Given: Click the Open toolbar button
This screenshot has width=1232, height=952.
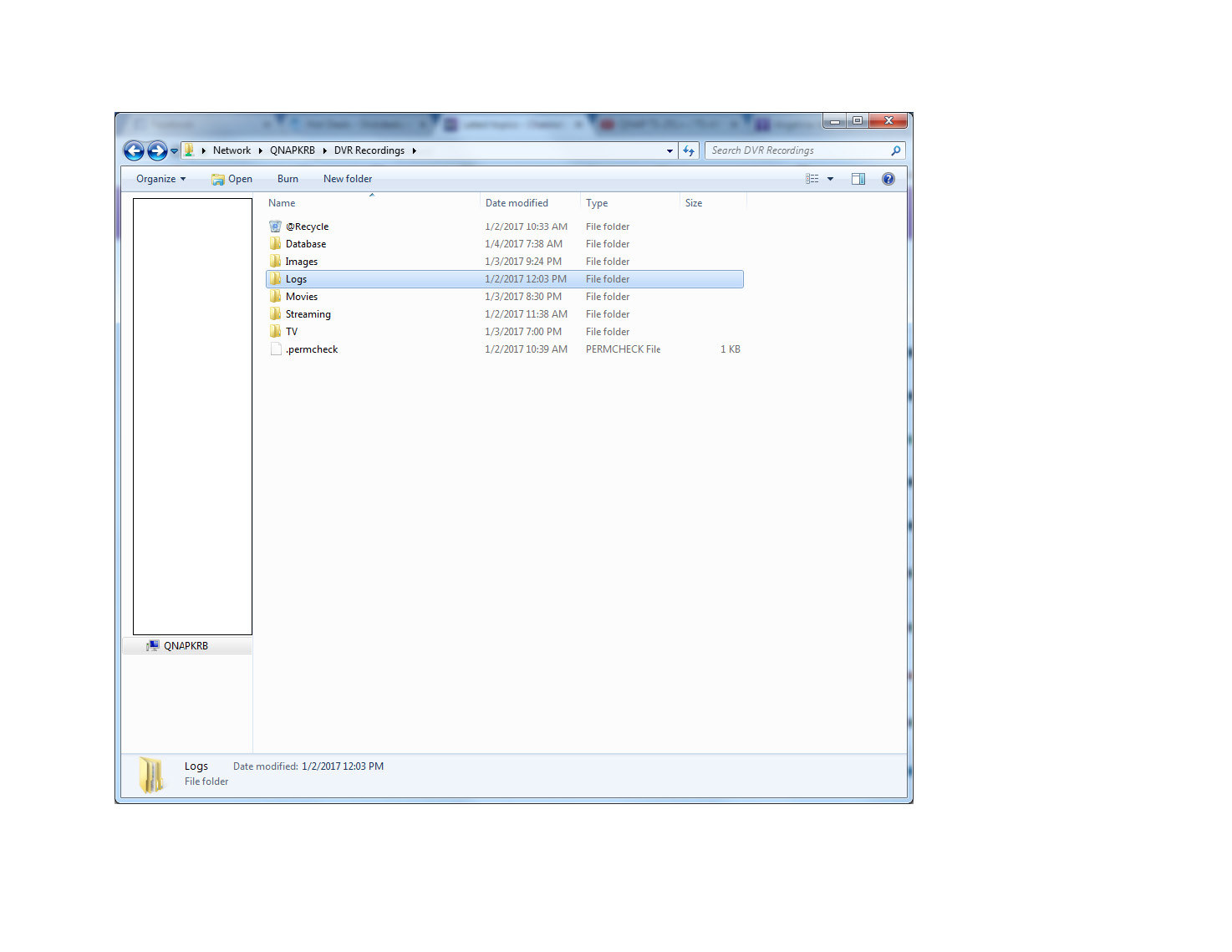Looking at the screenshot, I should point(232,179).
